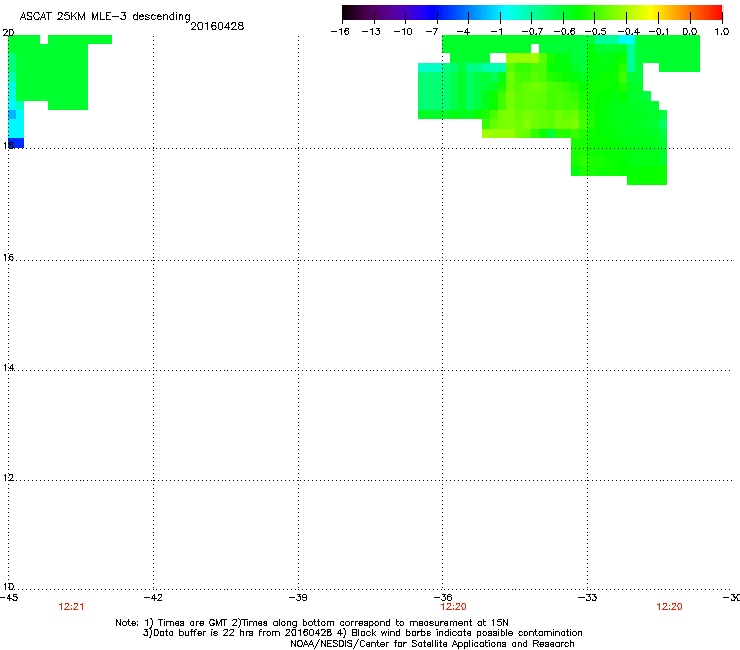Click the red 12:20 time below -36
The width and height of the screenshot is (740, 650).
point(454,607)
